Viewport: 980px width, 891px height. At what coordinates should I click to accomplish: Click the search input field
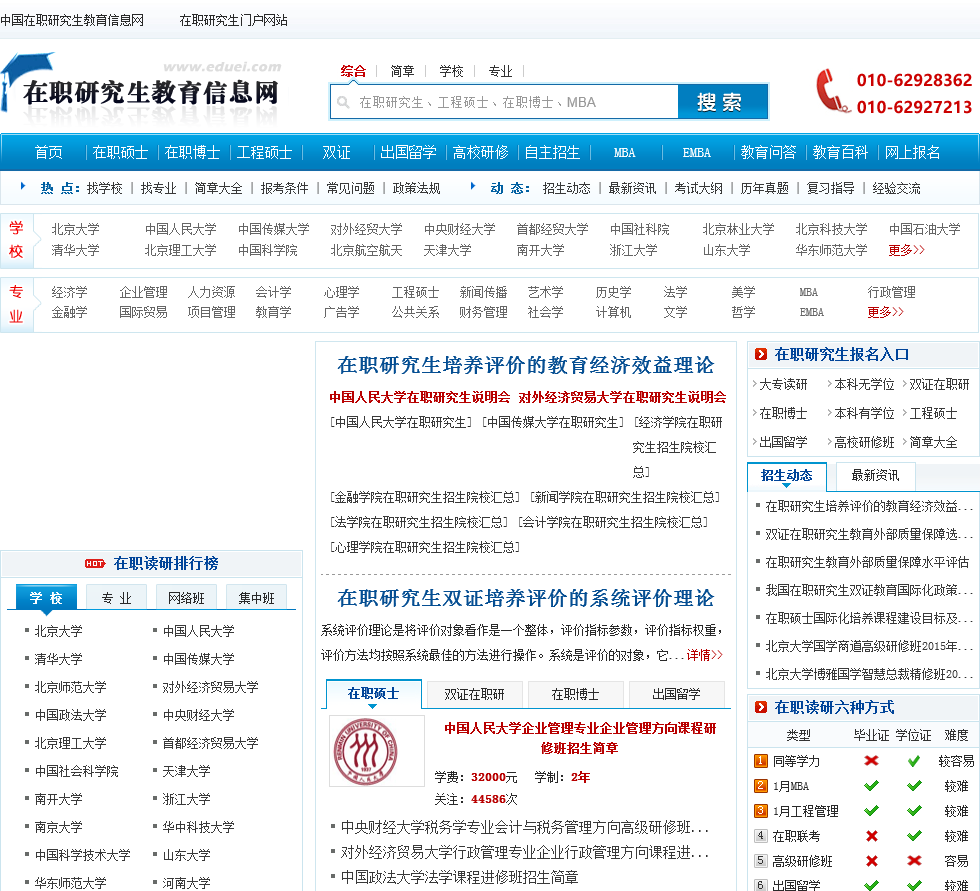tap(504, 102)
